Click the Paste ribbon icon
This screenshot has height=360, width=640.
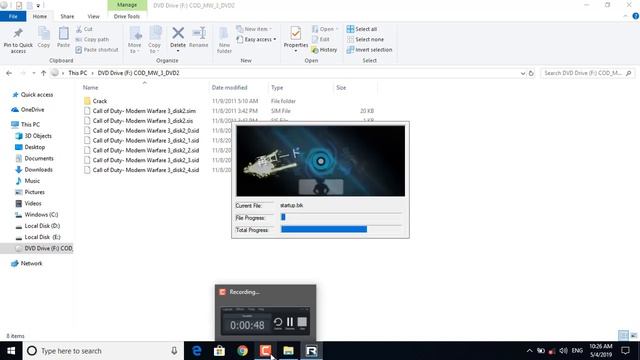point(63,34)
